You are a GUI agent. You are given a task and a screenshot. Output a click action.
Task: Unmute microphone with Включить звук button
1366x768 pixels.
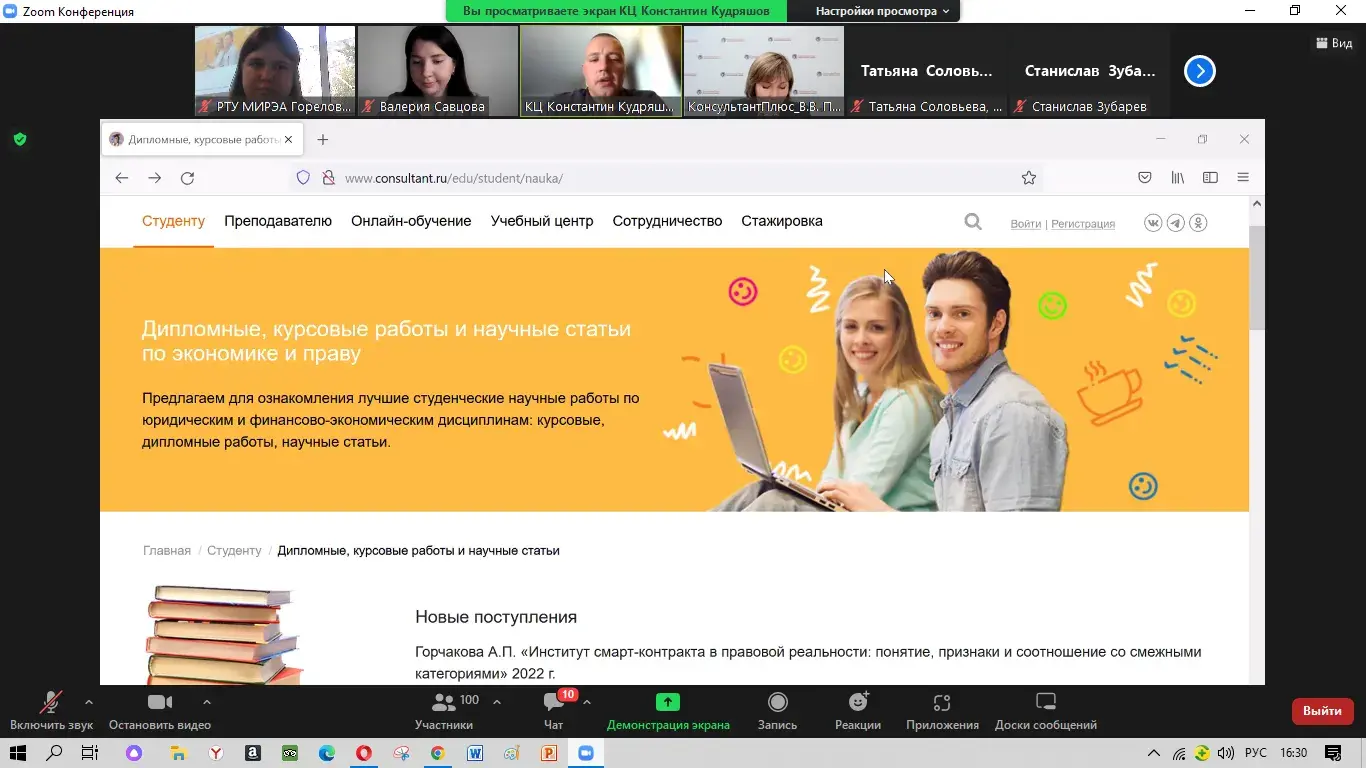pyautogui.click(x=51, y=711)
